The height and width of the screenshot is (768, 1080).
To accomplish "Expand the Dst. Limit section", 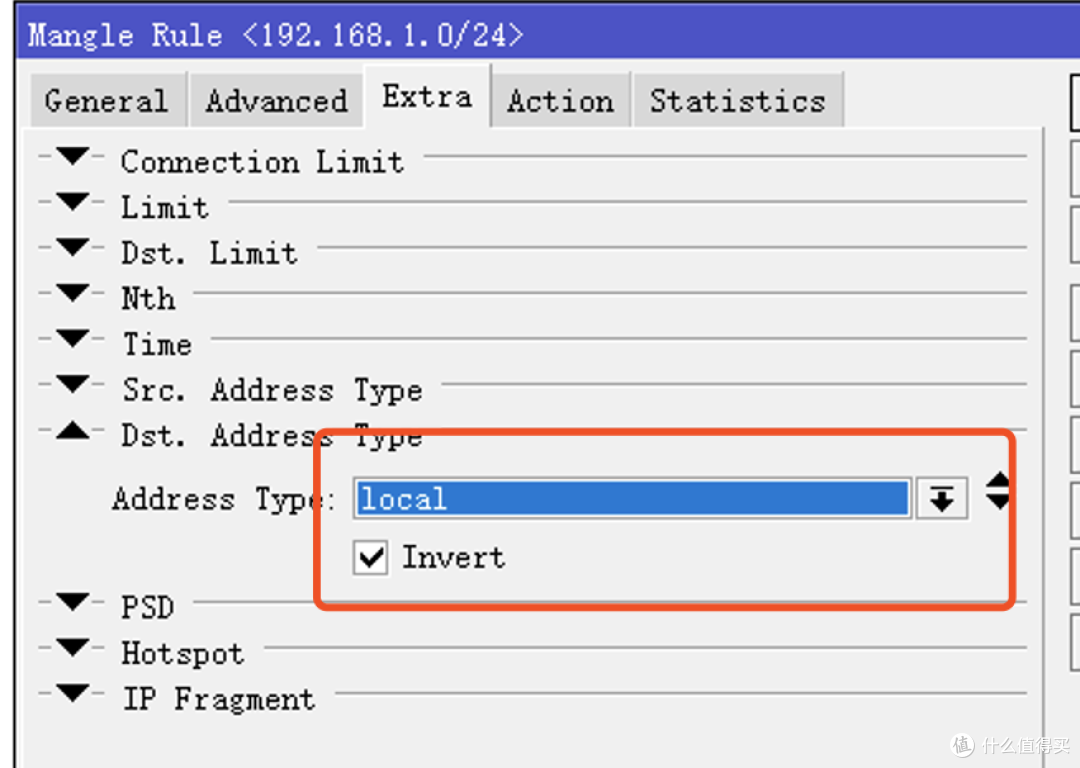I will 72,248.
